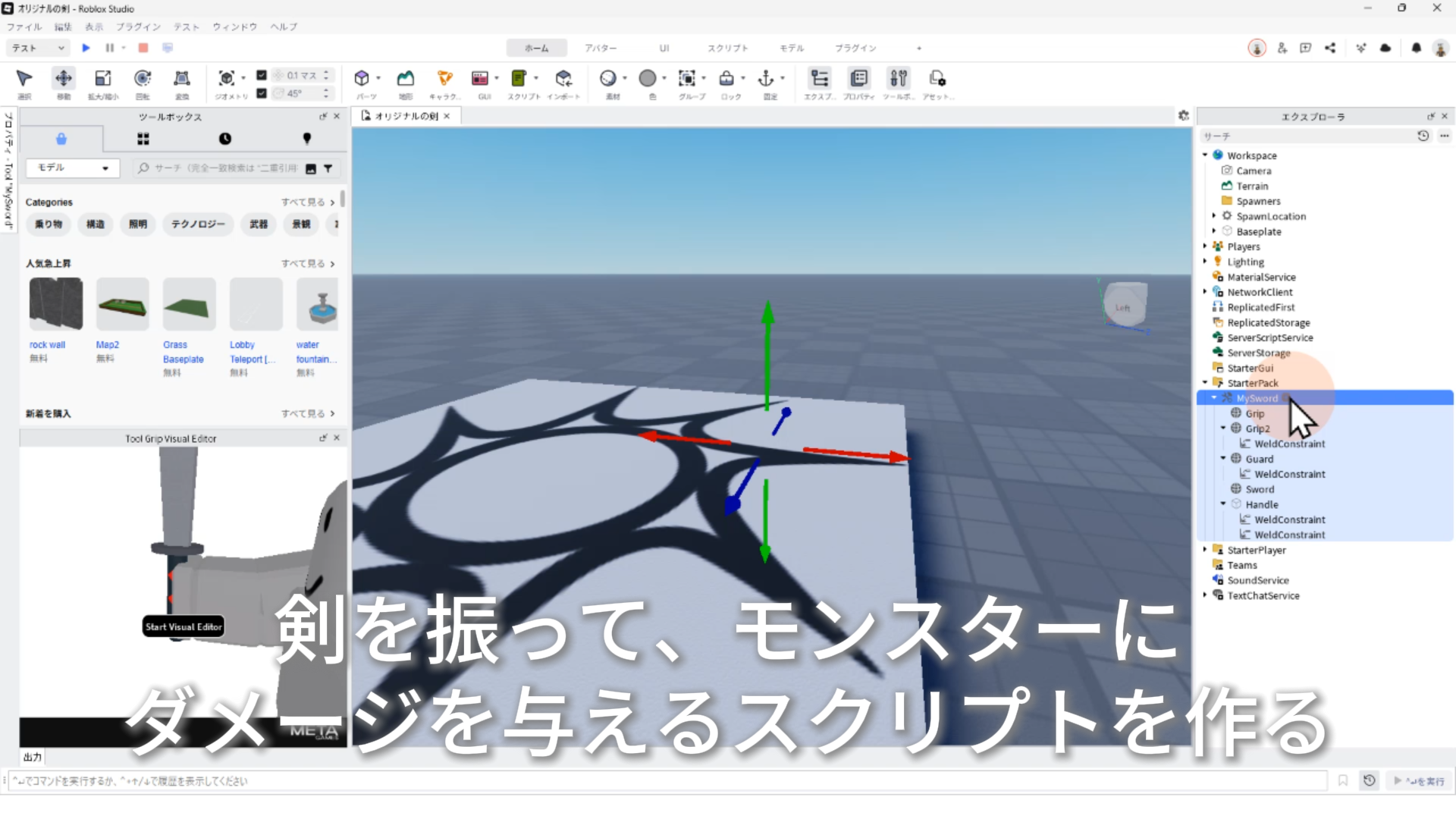
Task: Select the rock wall model thumbnail
Action: tap(56, 304)
